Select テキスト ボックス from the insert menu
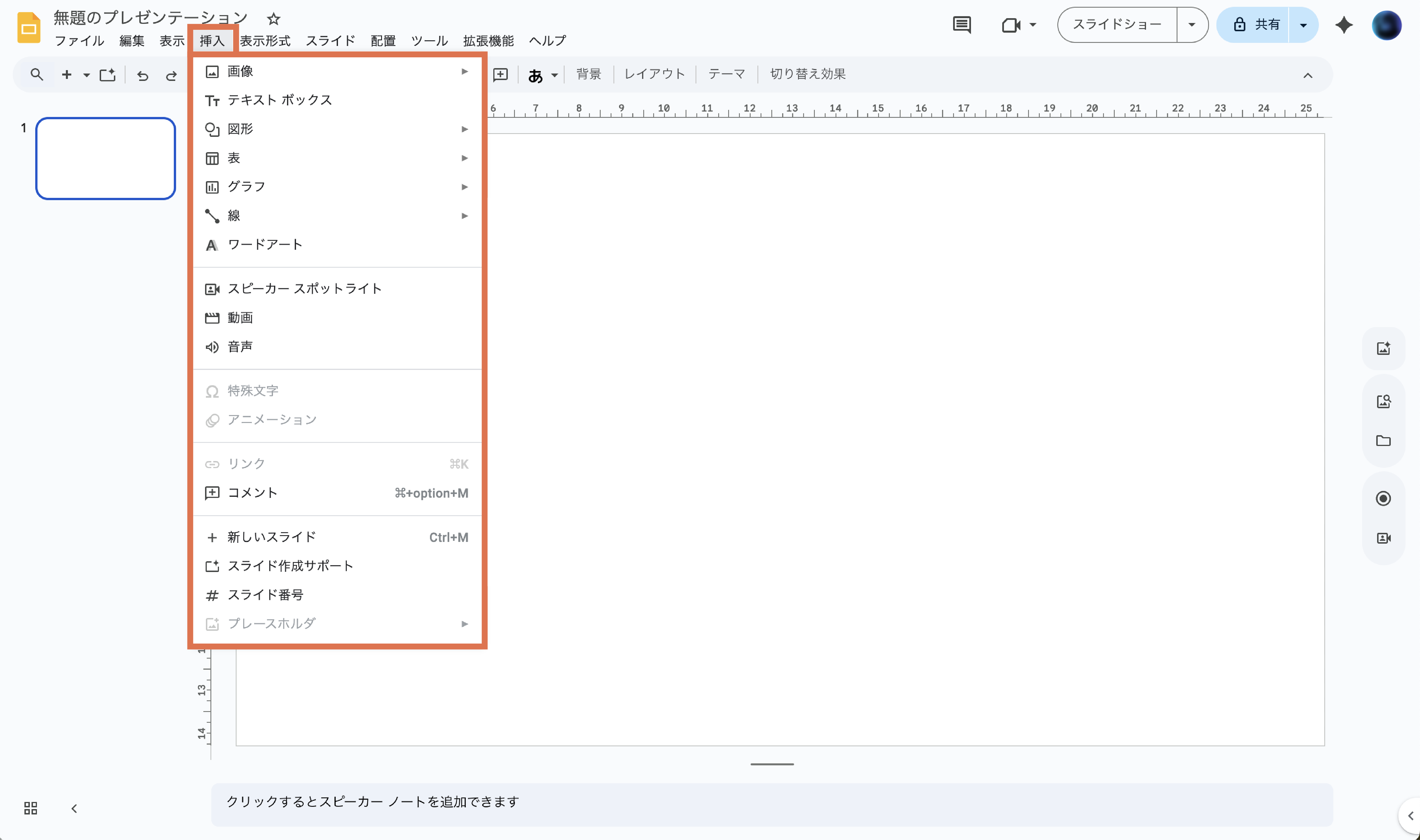 click(x=280, y=100)
